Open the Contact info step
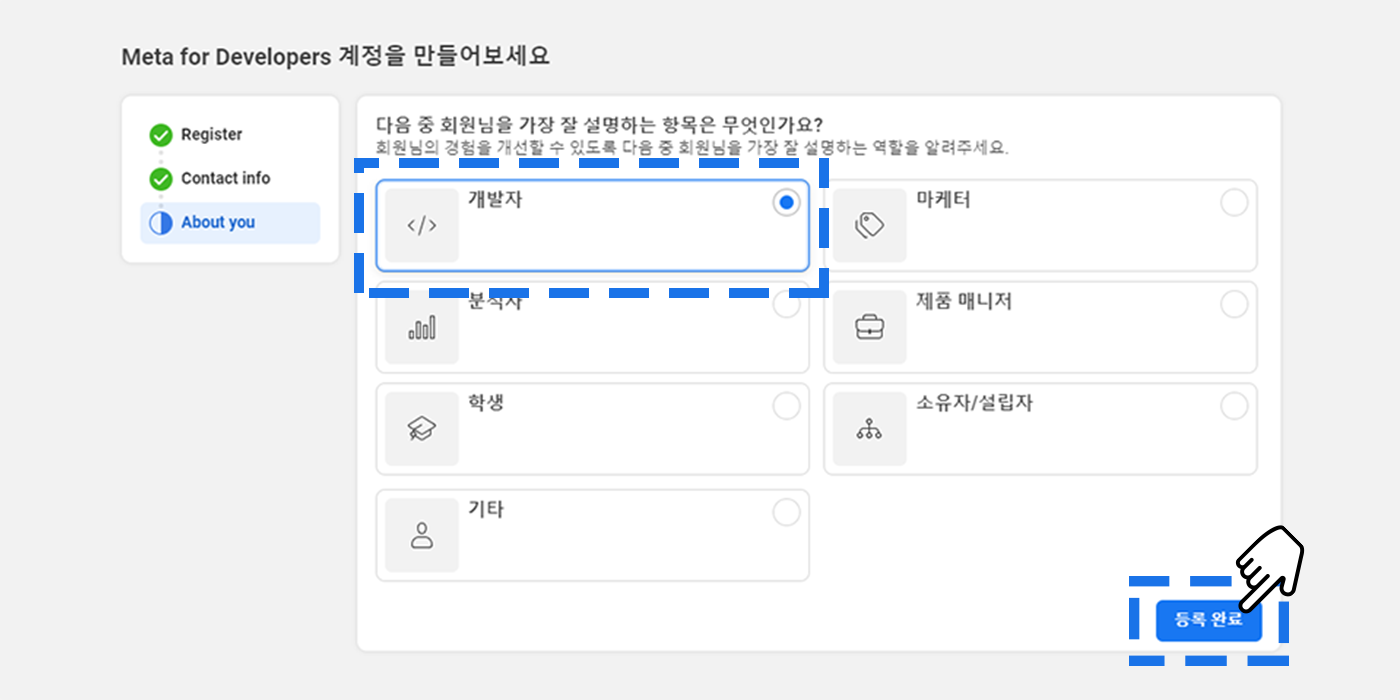 tap(225, 179)
